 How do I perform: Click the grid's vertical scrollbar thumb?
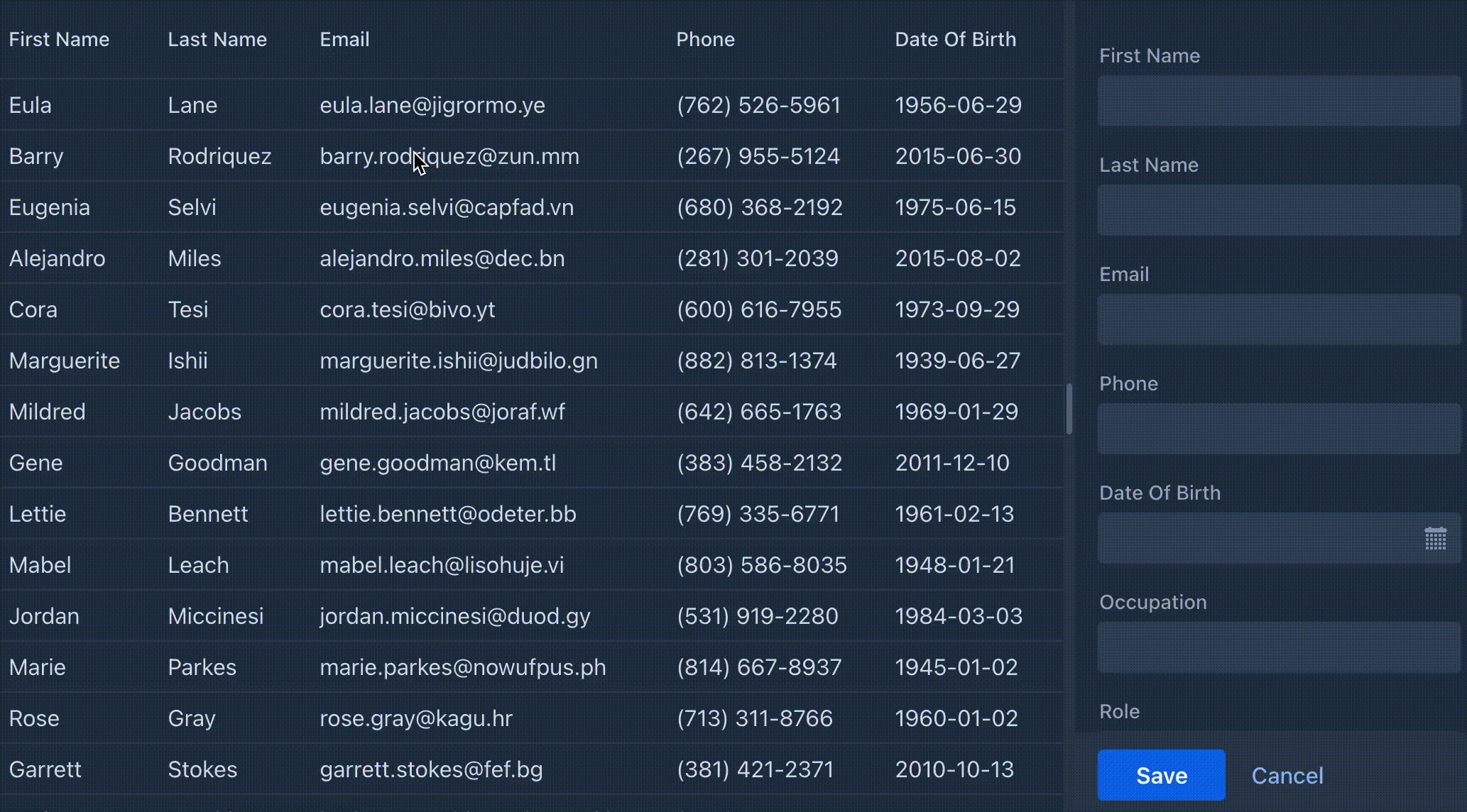pos(1069,409)
